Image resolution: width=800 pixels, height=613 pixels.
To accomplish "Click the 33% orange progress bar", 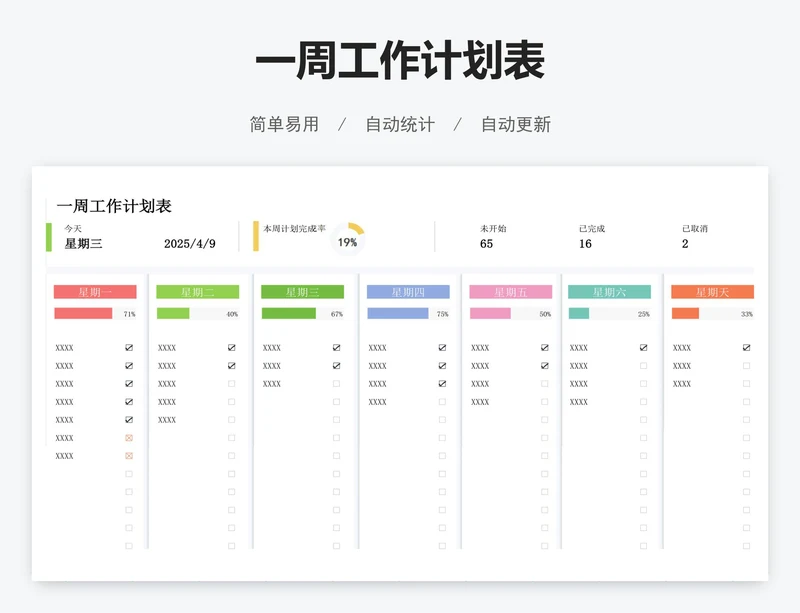I will (x=685, y=313).
